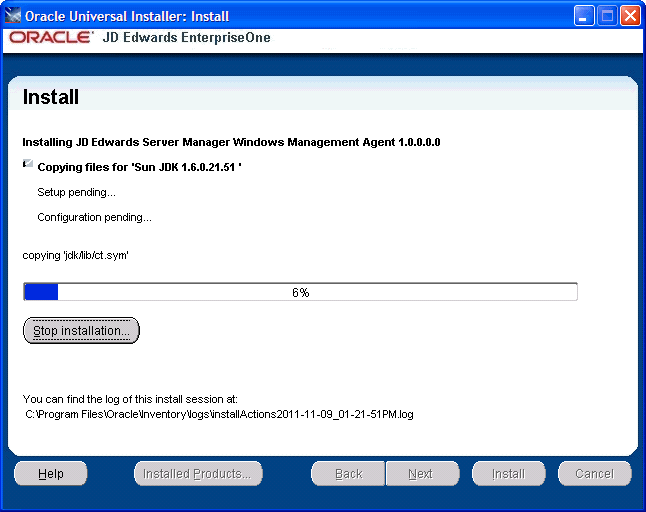The width and height of the screenshot is (646, 512).
Task: Open Installed Products list
Action: tap(198, 474)
